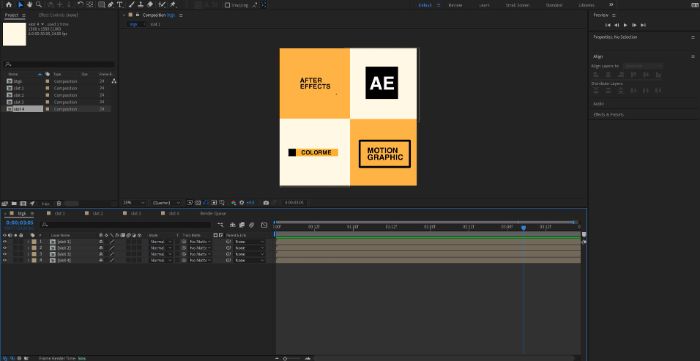The image size is (700, 361).
Task: Switch to the Review workspace
Action: pos(455,5)
